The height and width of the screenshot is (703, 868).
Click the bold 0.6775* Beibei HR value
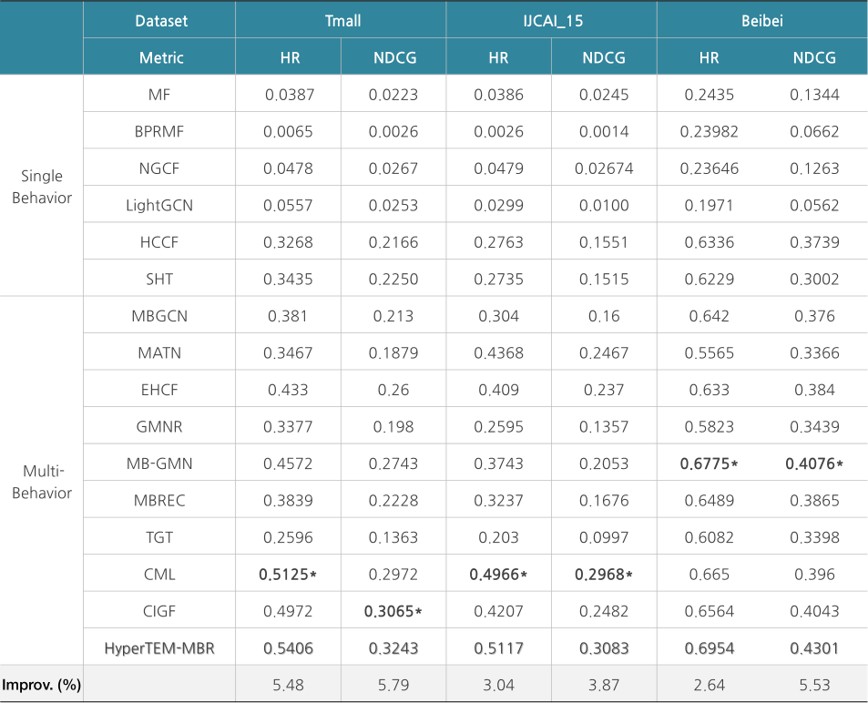(711, 463)
